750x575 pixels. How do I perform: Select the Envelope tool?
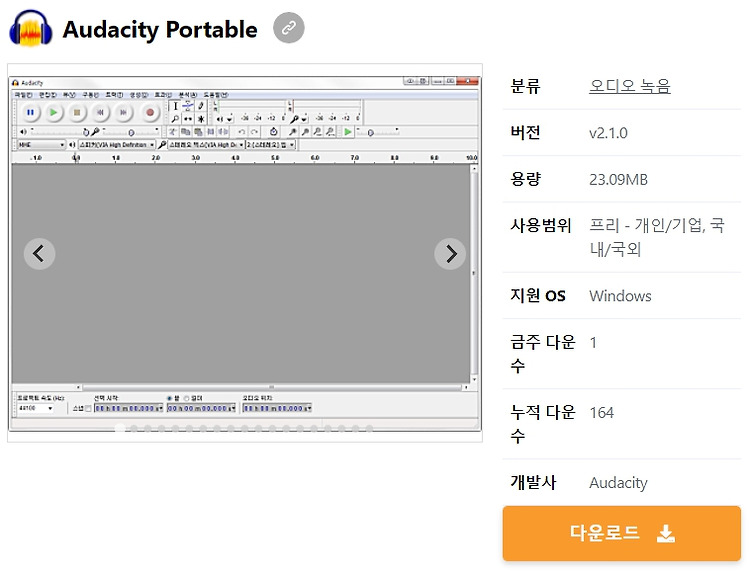click(x=188, y=106)
